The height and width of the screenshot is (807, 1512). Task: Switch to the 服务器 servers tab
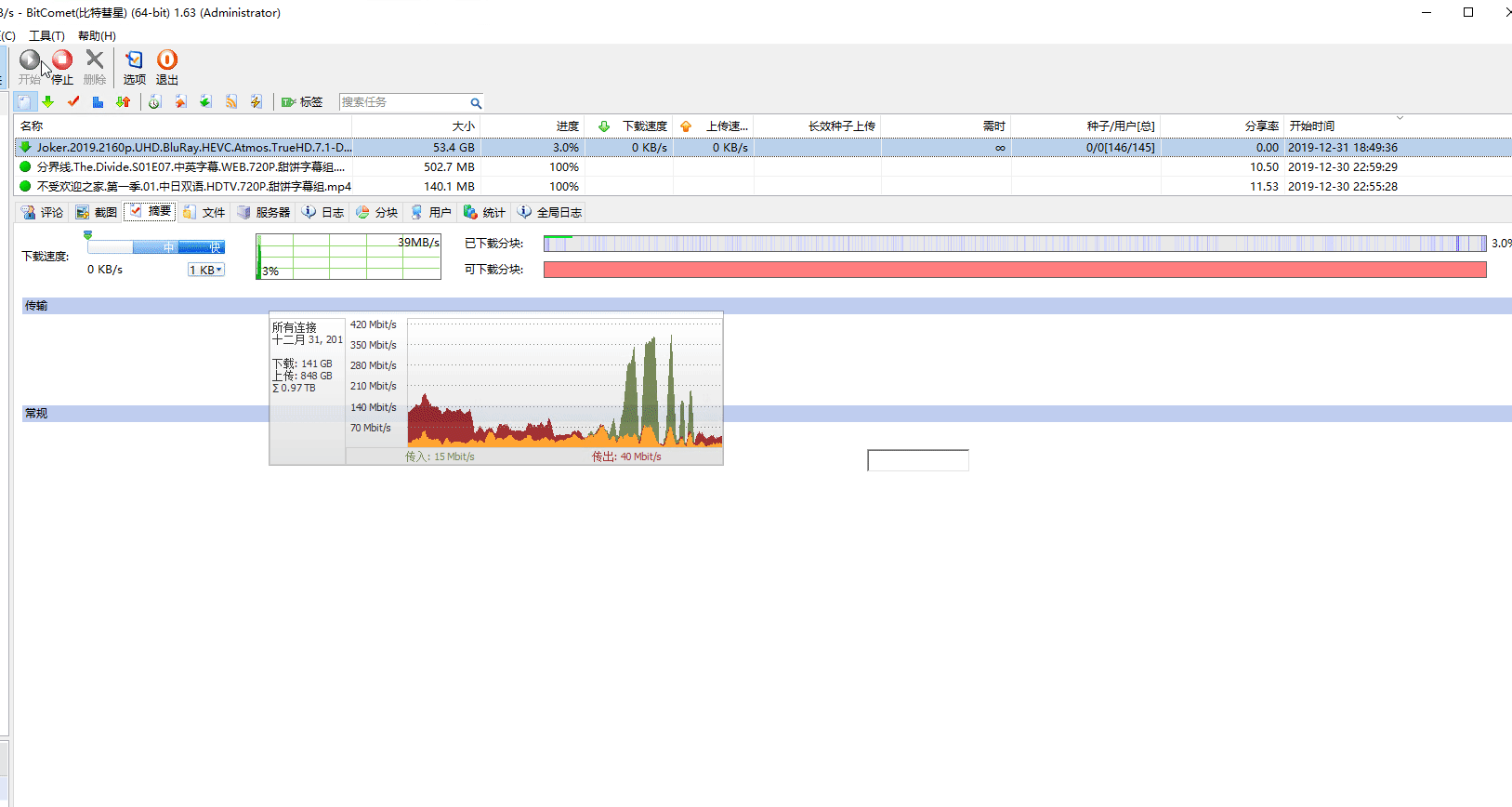(x=264, y=213)
